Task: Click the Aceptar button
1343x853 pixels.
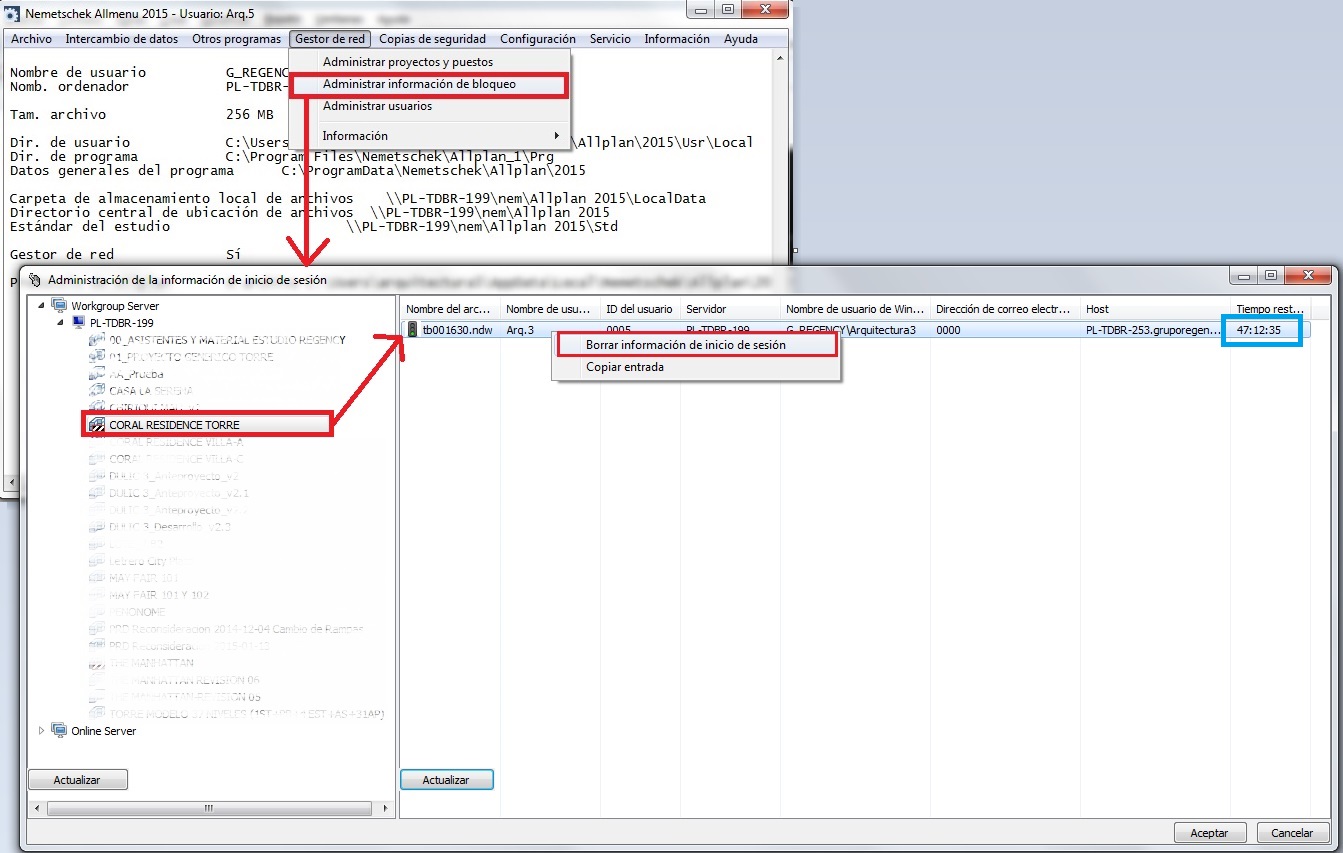Action: click(1209, 832)
